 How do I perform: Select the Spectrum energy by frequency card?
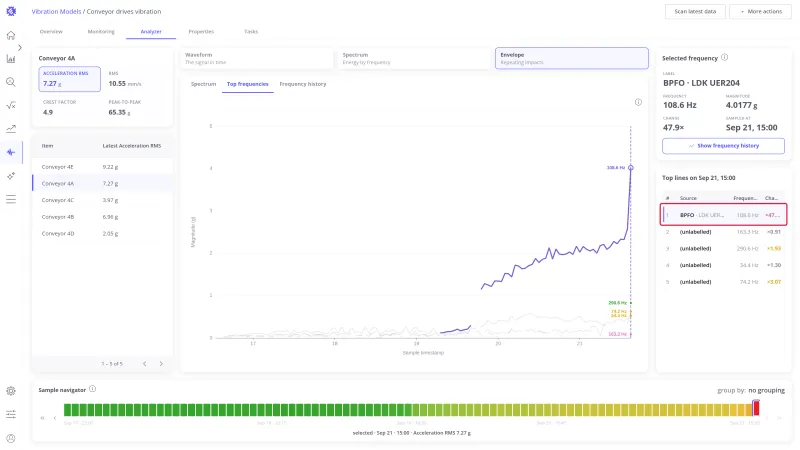414,58
